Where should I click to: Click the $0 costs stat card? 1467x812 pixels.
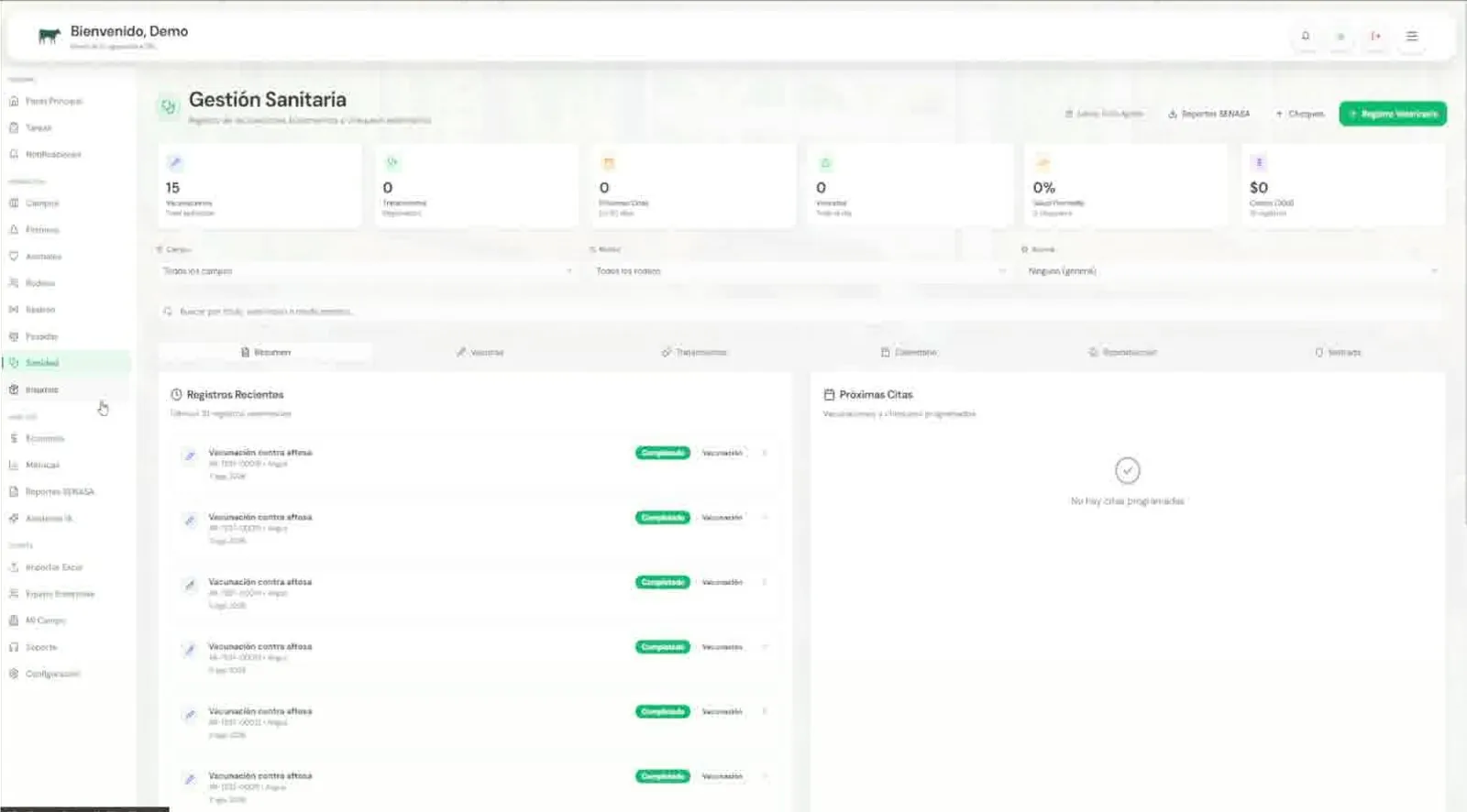[x=1343, y=186]
